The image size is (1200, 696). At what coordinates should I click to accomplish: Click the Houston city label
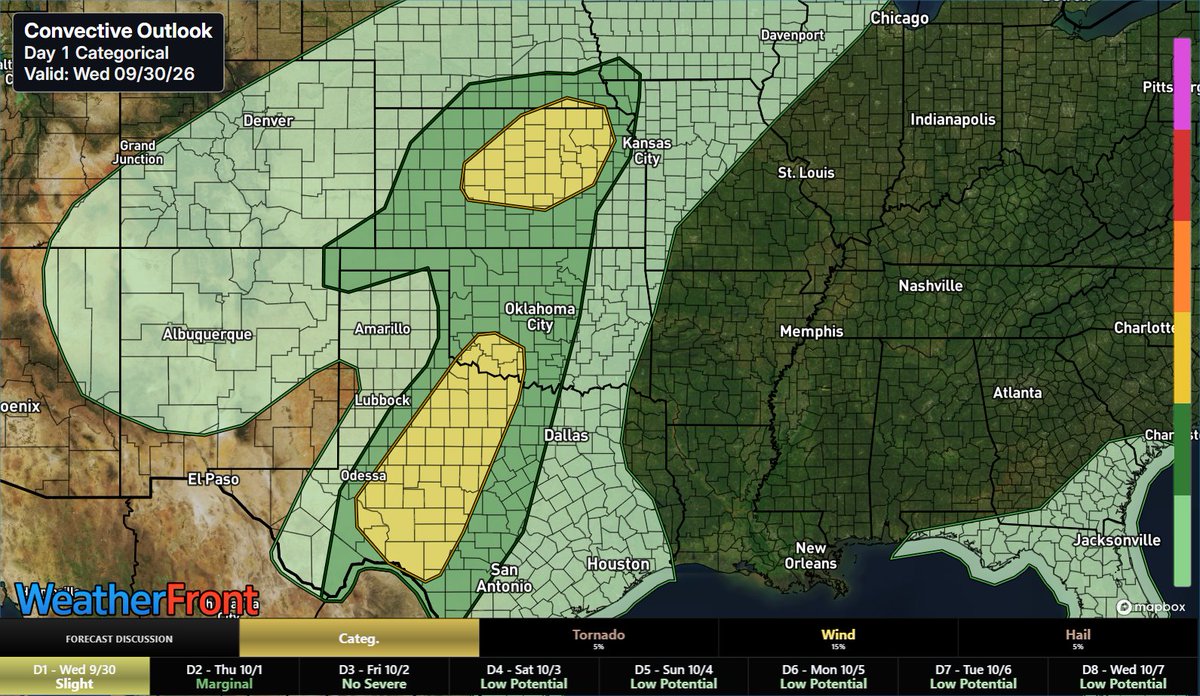[x=618, y=565]
